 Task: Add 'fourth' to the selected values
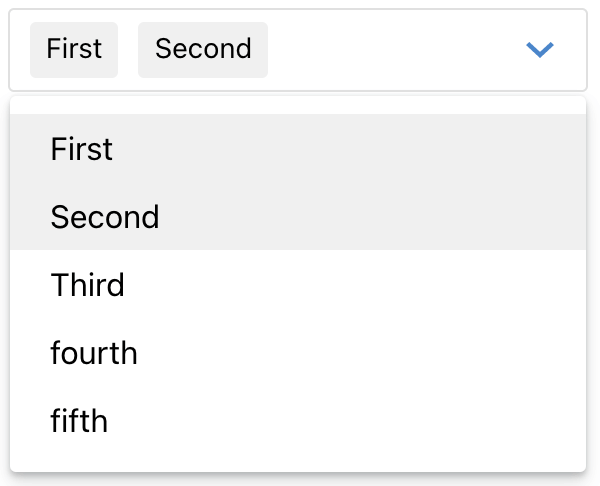94,353
